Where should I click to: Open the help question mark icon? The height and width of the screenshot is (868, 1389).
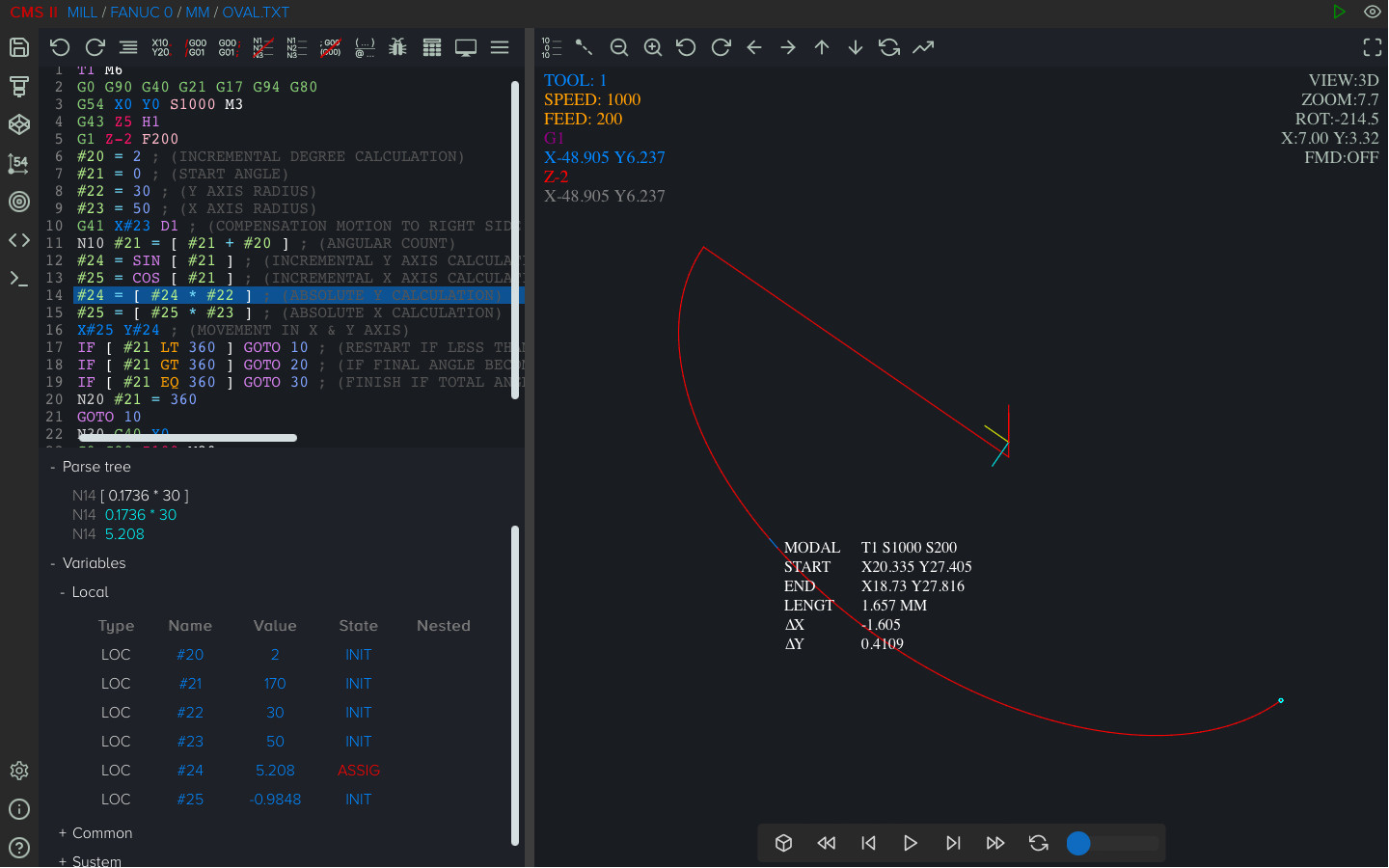tap(19, 848)
